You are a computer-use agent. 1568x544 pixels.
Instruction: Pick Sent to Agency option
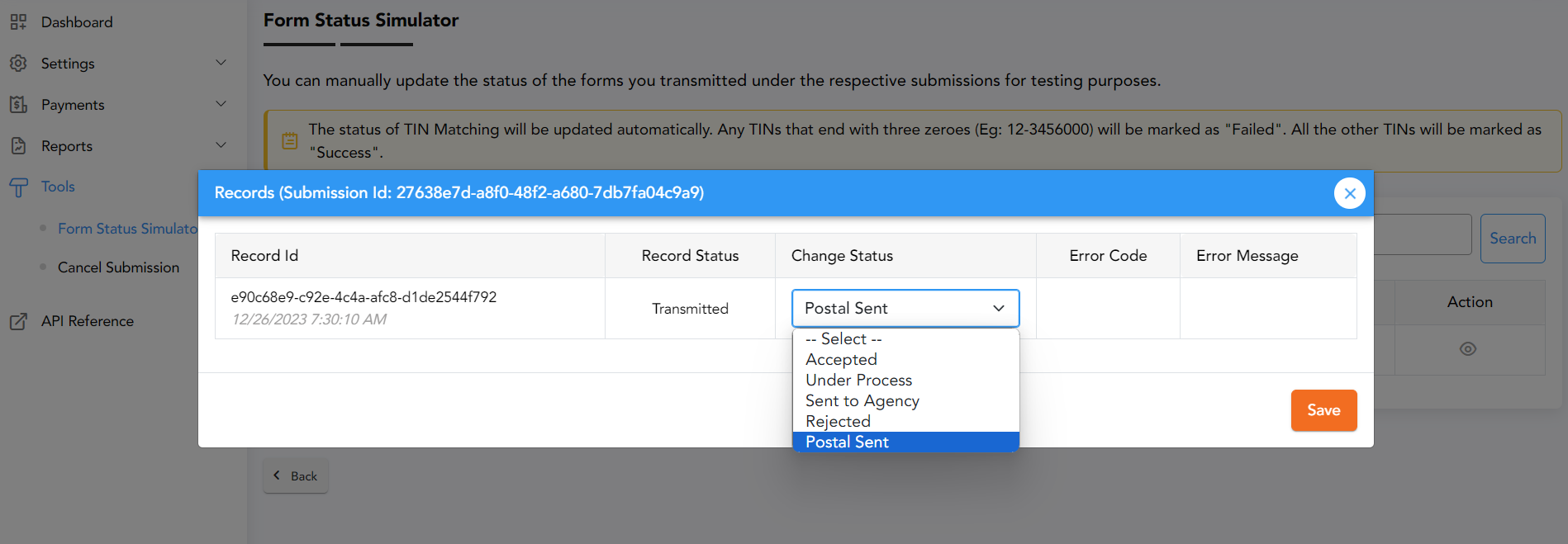[x=862, y=401]
